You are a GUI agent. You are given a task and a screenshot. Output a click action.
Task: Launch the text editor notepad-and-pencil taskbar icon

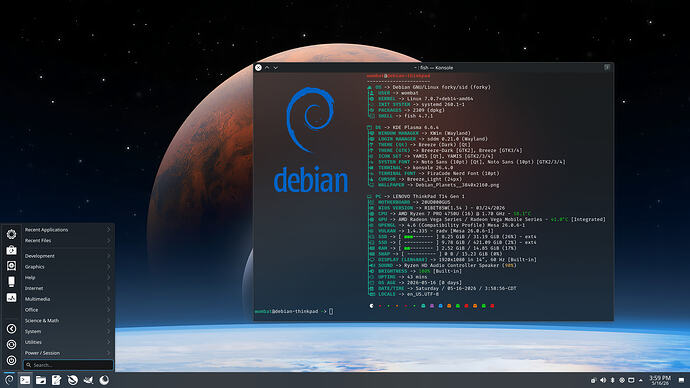point(57,380)
